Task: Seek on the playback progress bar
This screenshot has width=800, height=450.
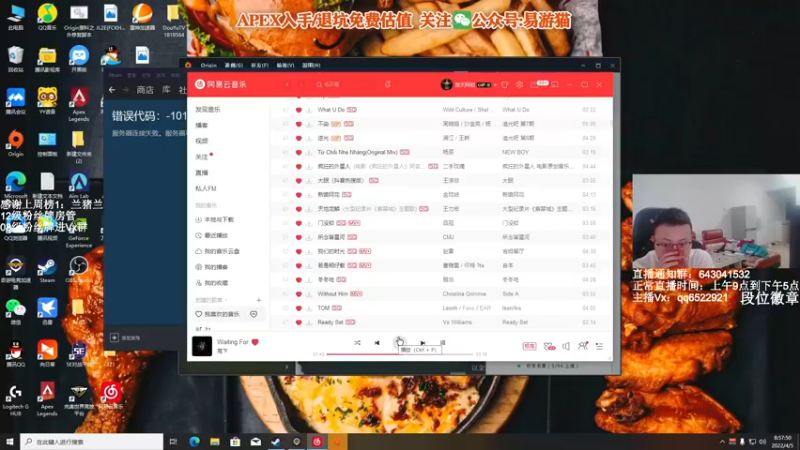Action: coord(400,354)
